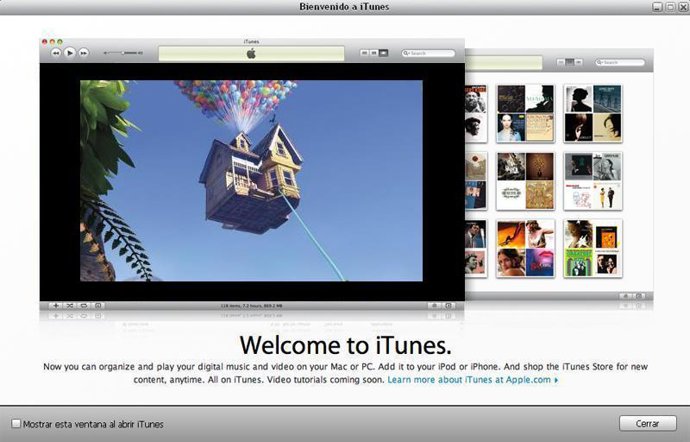
Task: Open the album stack with the green poster cover
Action: 593,249
